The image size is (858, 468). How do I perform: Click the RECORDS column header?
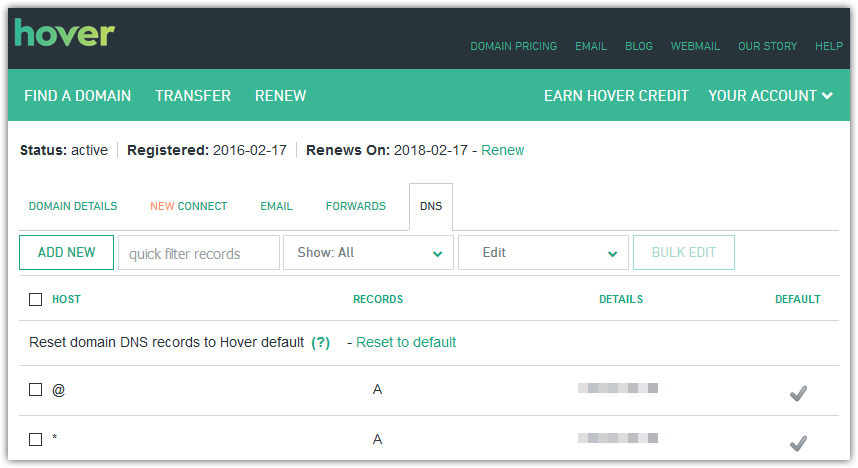point(378,299)
